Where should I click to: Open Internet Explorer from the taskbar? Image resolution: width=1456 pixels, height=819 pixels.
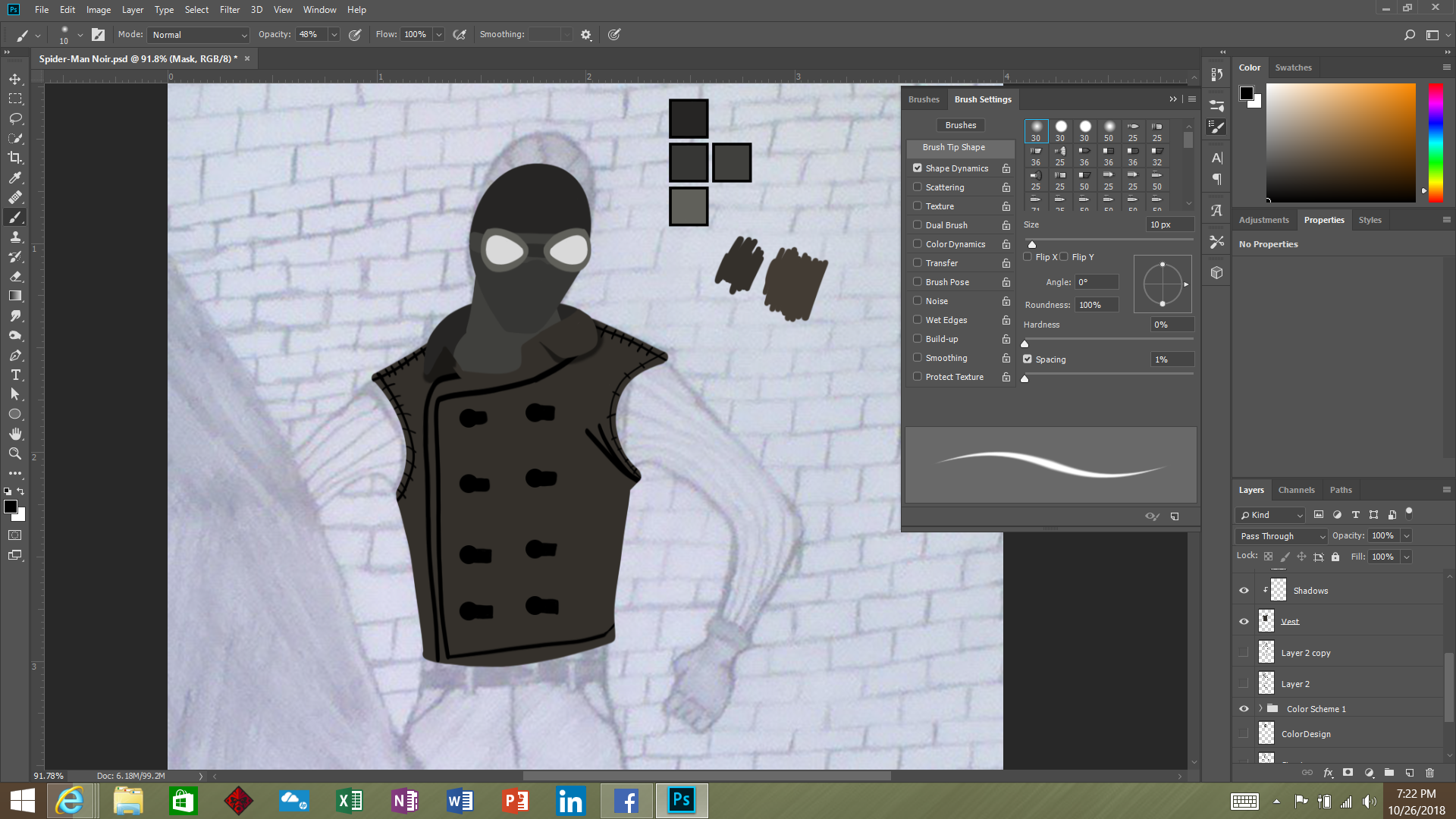(71, 800)
